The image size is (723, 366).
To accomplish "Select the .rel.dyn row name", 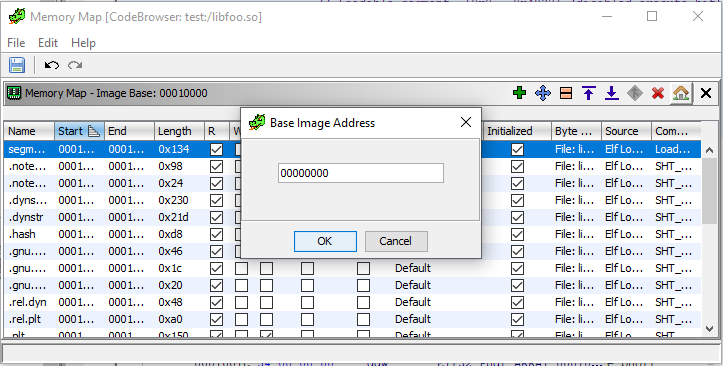I will click(x=29, y=302).
